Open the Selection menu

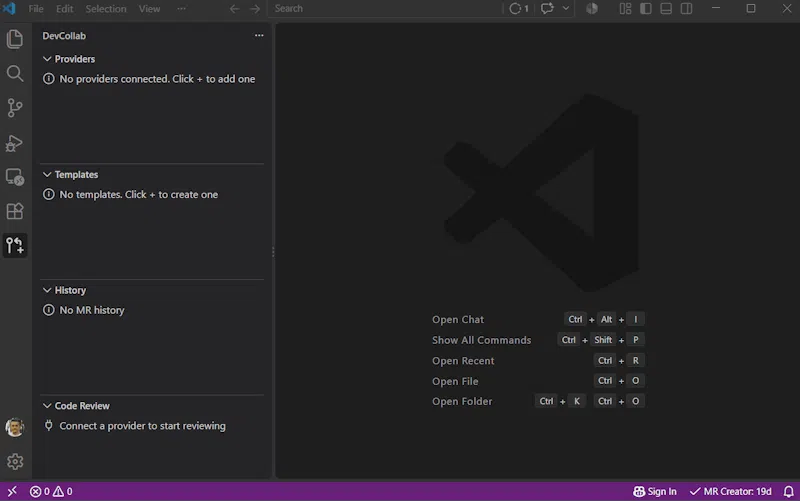(x=106, y=9)
